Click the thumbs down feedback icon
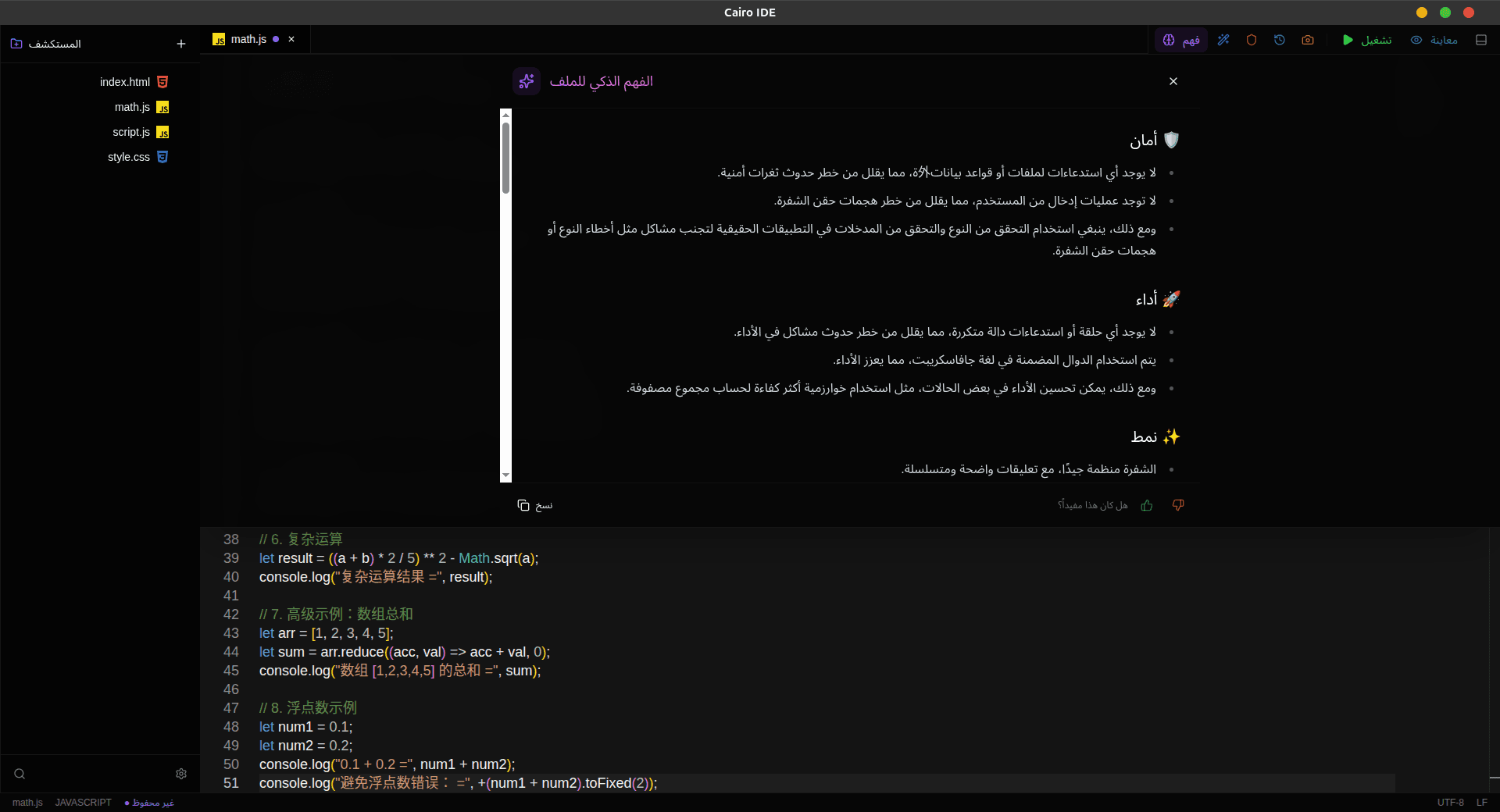Viewport: 1500px width, 812px height. point(1178,505)
